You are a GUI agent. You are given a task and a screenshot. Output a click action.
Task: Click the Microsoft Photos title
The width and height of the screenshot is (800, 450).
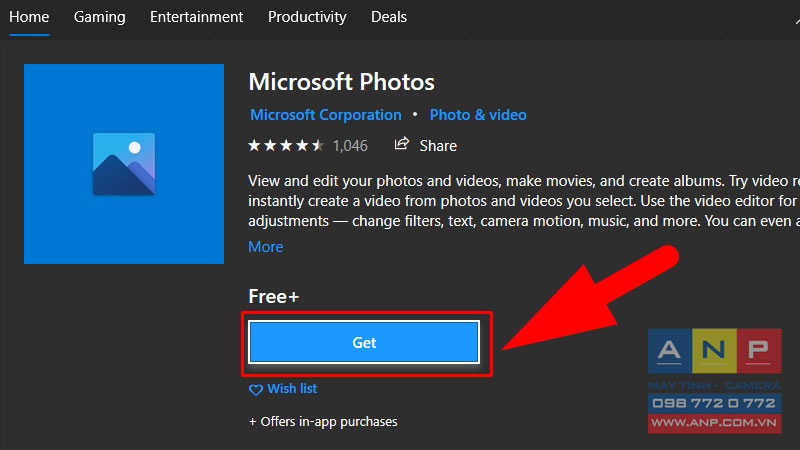coord(341,82)
